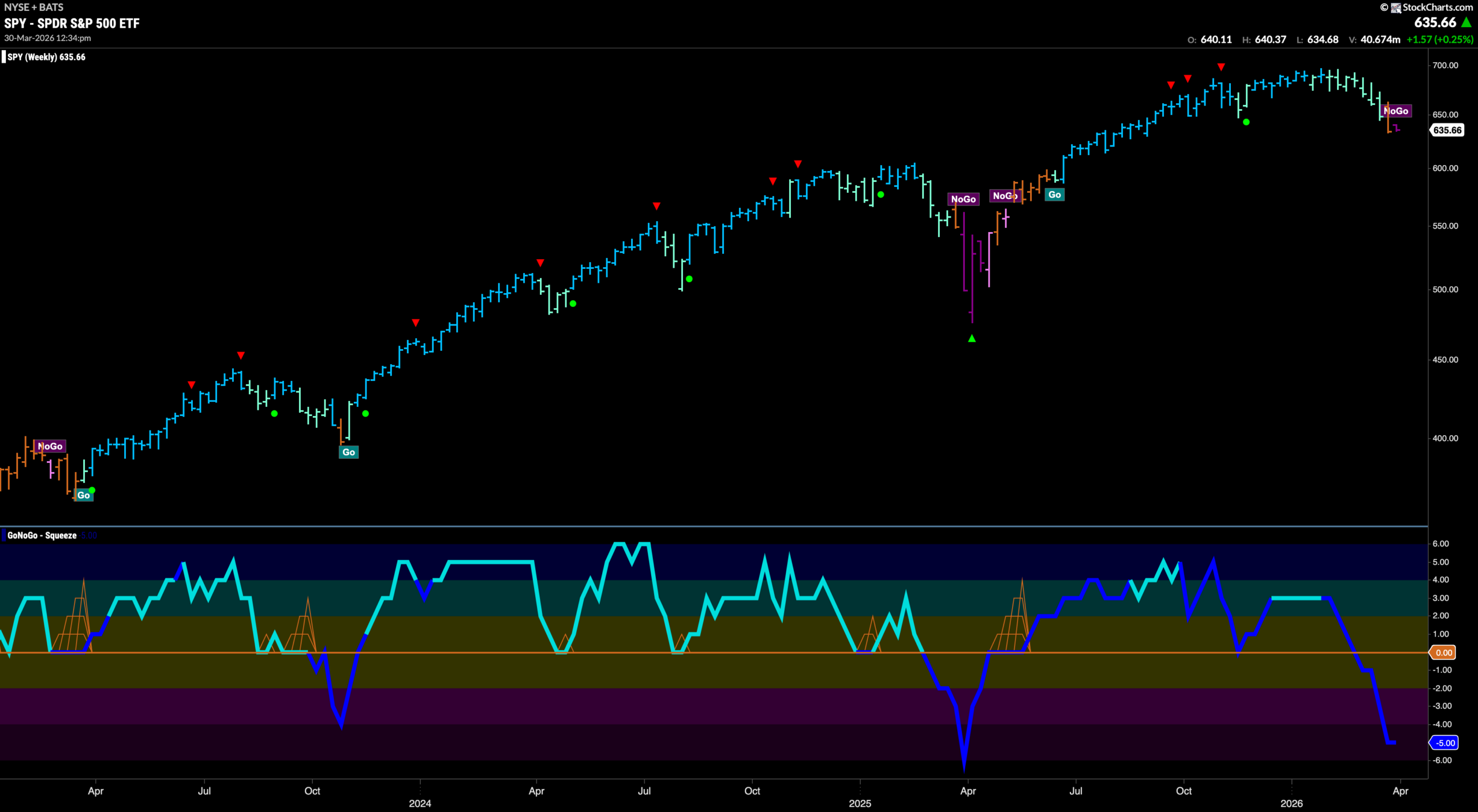This screenshot has height=812, width=1478.
Task: Click the SPY (Weekly) 635.66 legend label
Action: (46, 57)
